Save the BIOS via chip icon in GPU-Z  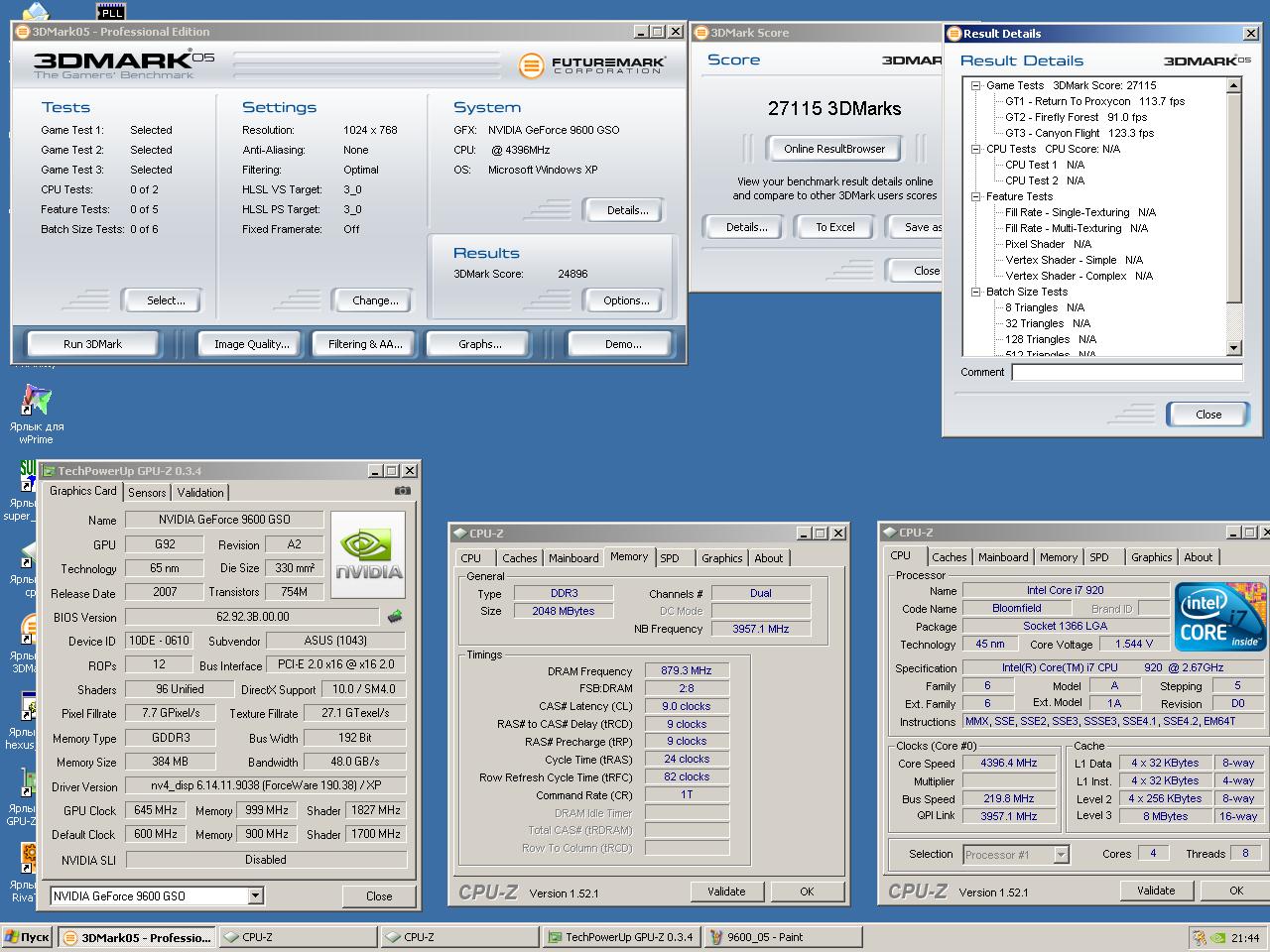point(395,617)
